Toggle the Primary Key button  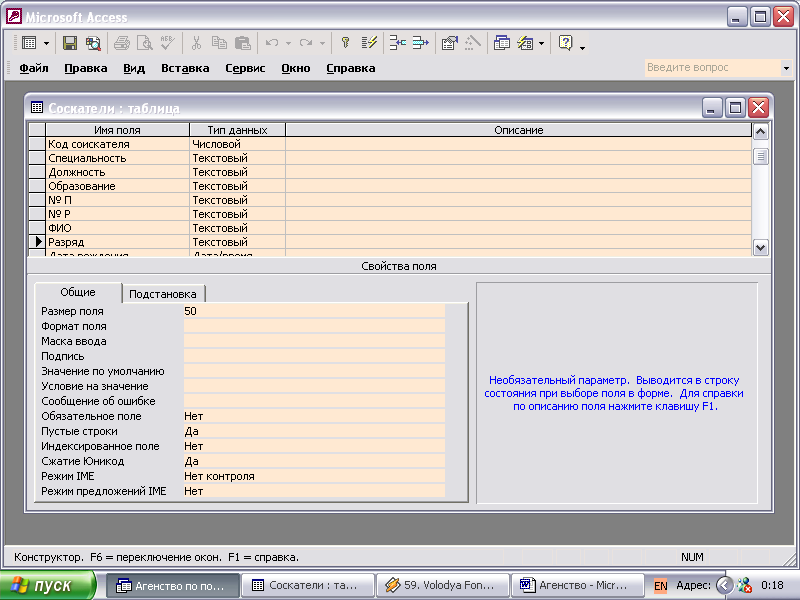click(346, 43)
